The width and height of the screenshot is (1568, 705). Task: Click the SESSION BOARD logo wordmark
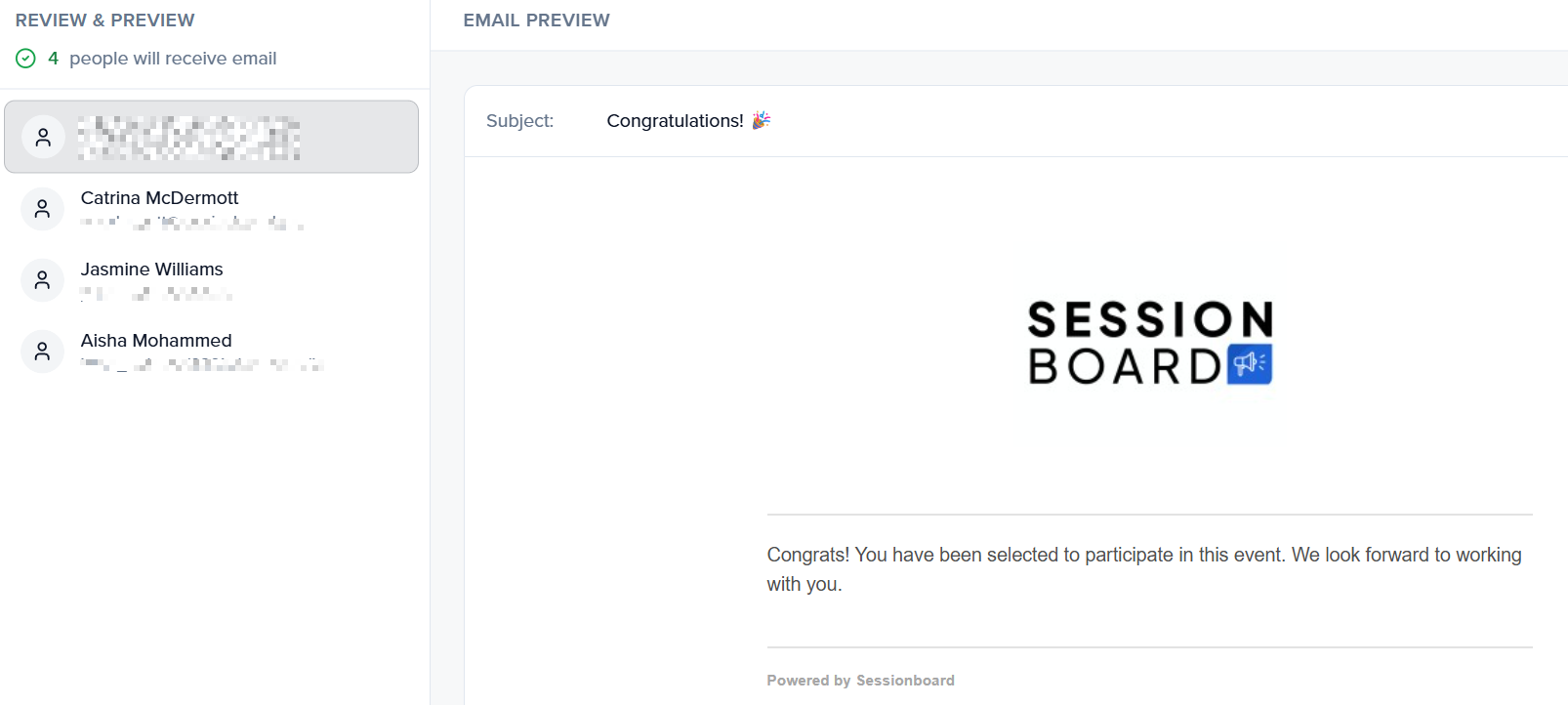click(1125, 342)
